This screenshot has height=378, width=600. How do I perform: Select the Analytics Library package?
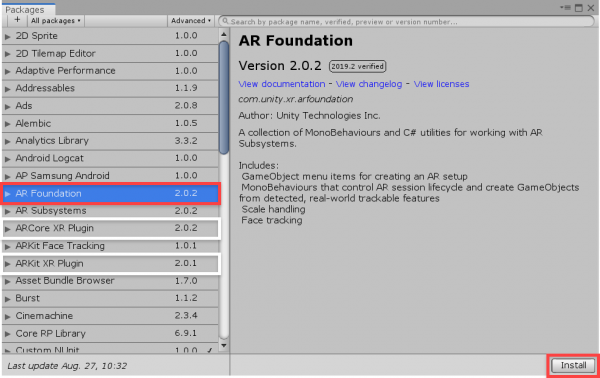coord(110,141)
